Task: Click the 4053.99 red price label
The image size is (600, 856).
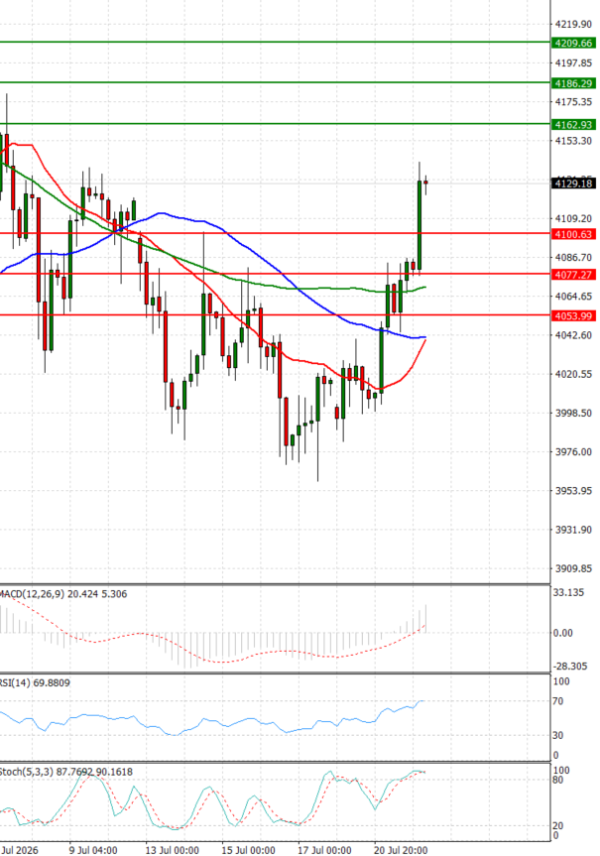Action: pos(573,316)
